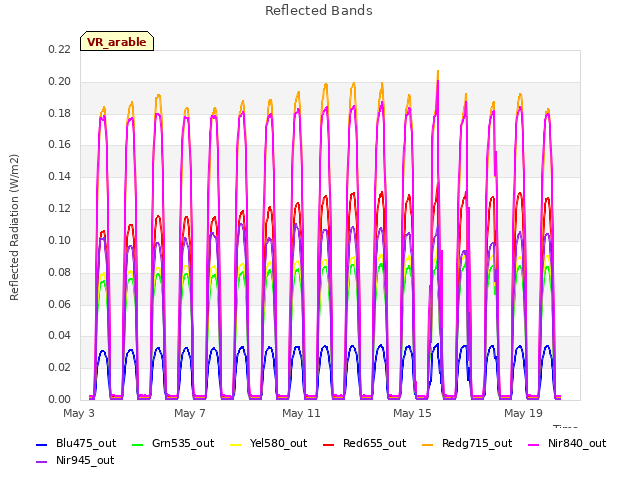640x480 pixels.
Task: Click the magenta Nir840_out legend swatch
Action: coord(533,444)
